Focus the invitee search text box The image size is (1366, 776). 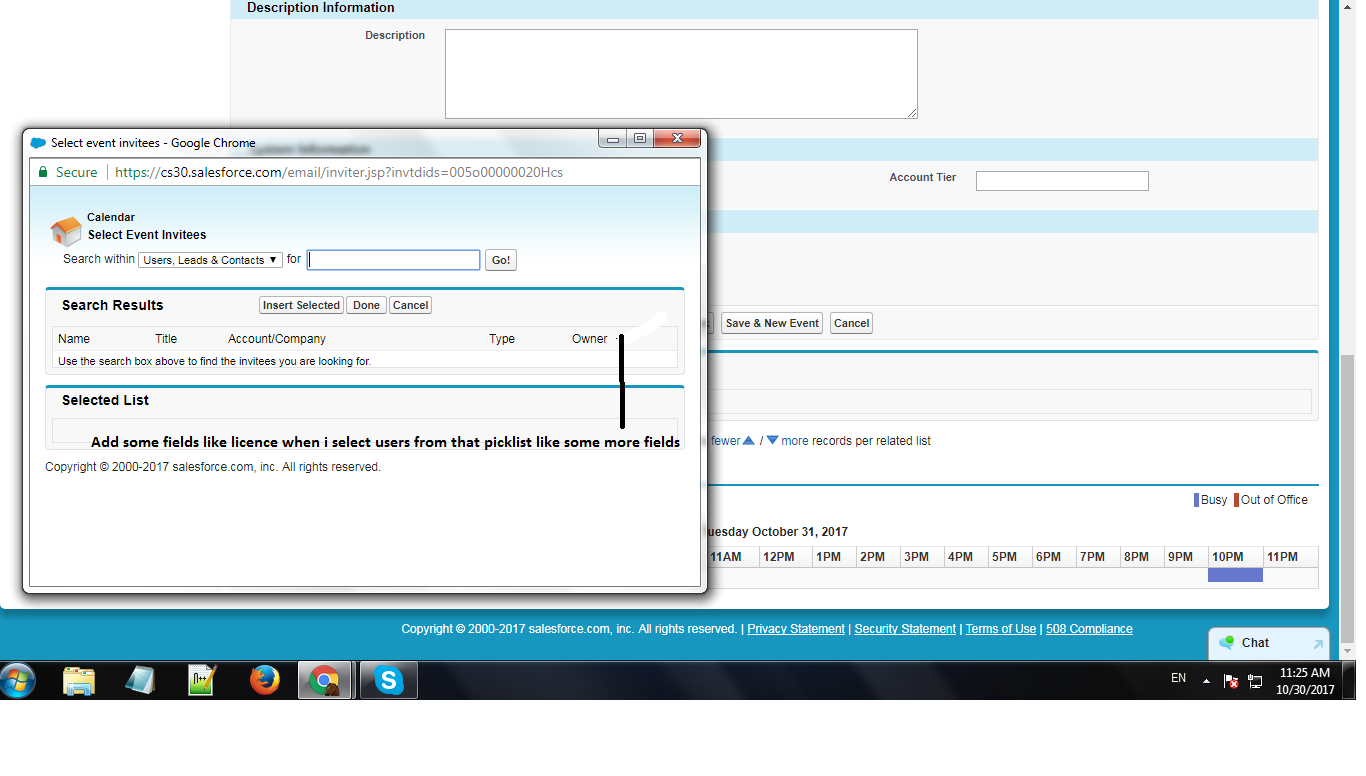[x=394, y=260]
